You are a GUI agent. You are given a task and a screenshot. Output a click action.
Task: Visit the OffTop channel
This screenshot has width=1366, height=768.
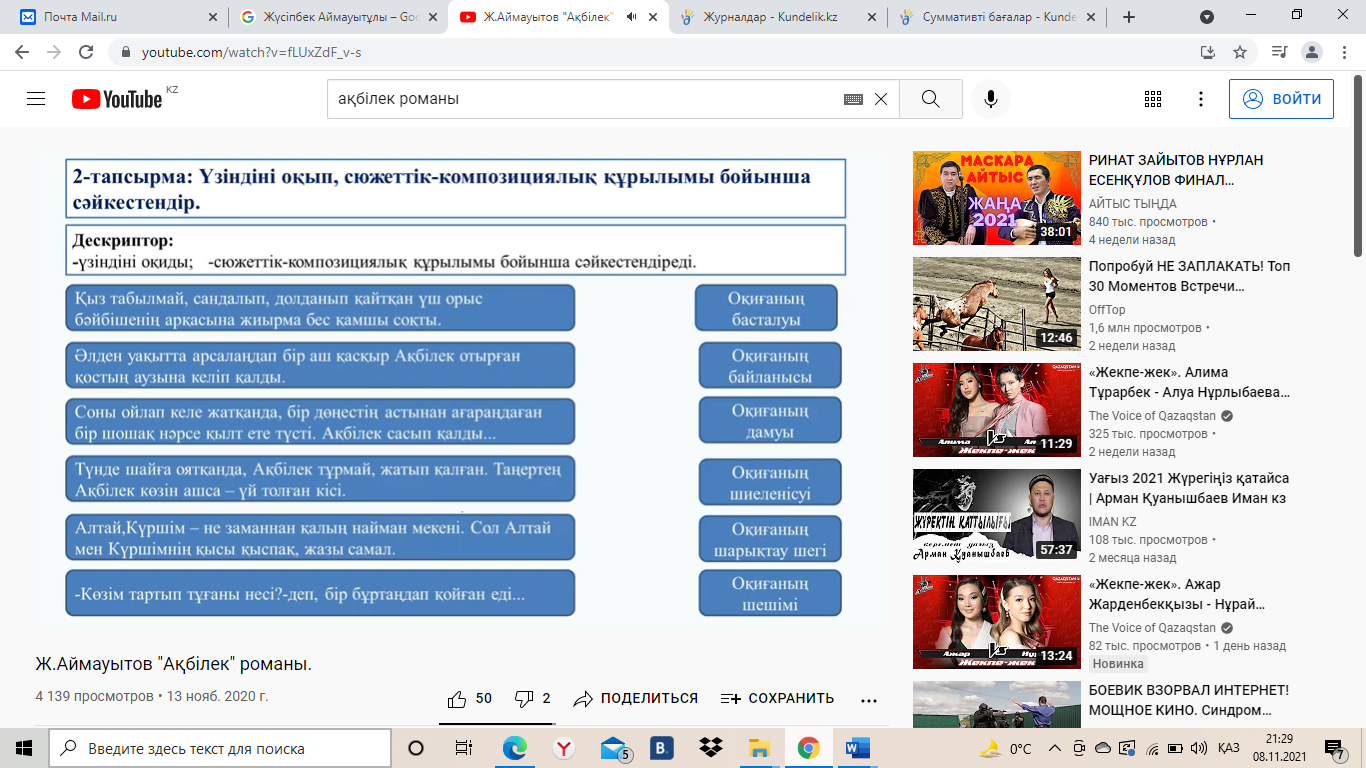1107,310
